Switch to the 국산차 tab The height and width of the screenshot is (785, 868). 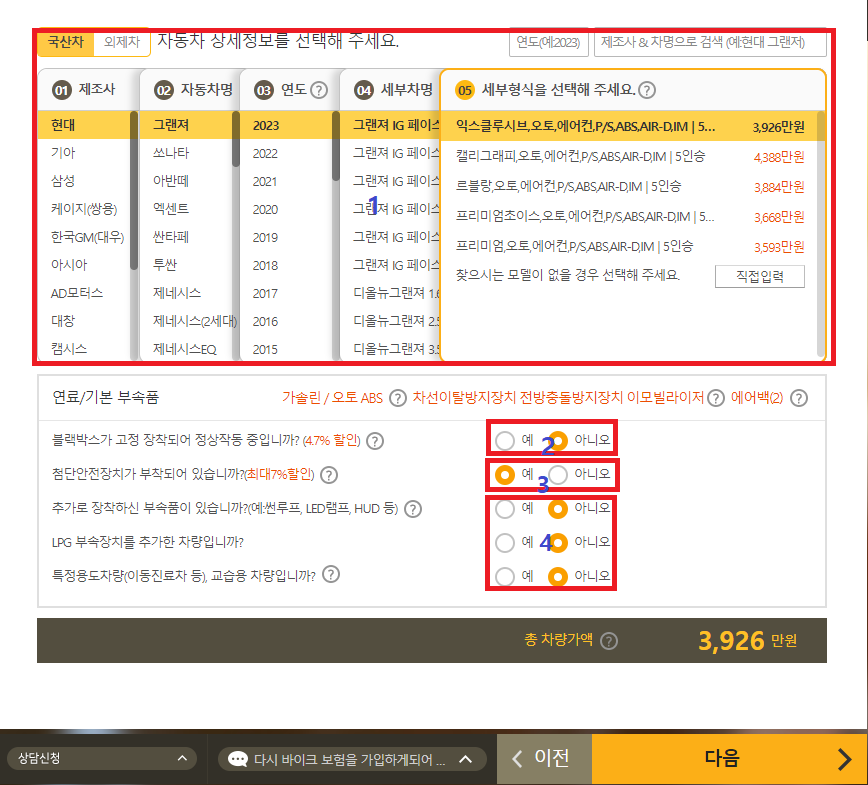pos(66,42)
